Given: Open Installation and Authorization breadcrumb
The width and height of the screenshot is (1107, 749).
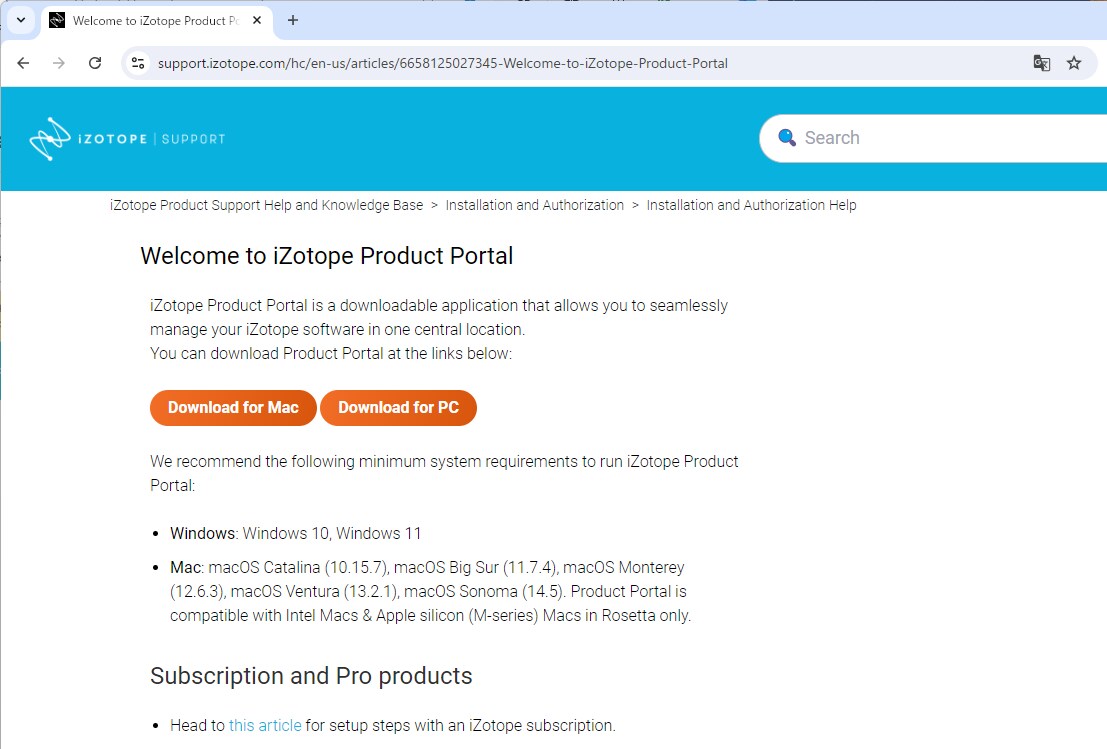Looking at the screenshot, I should [534, 205].
